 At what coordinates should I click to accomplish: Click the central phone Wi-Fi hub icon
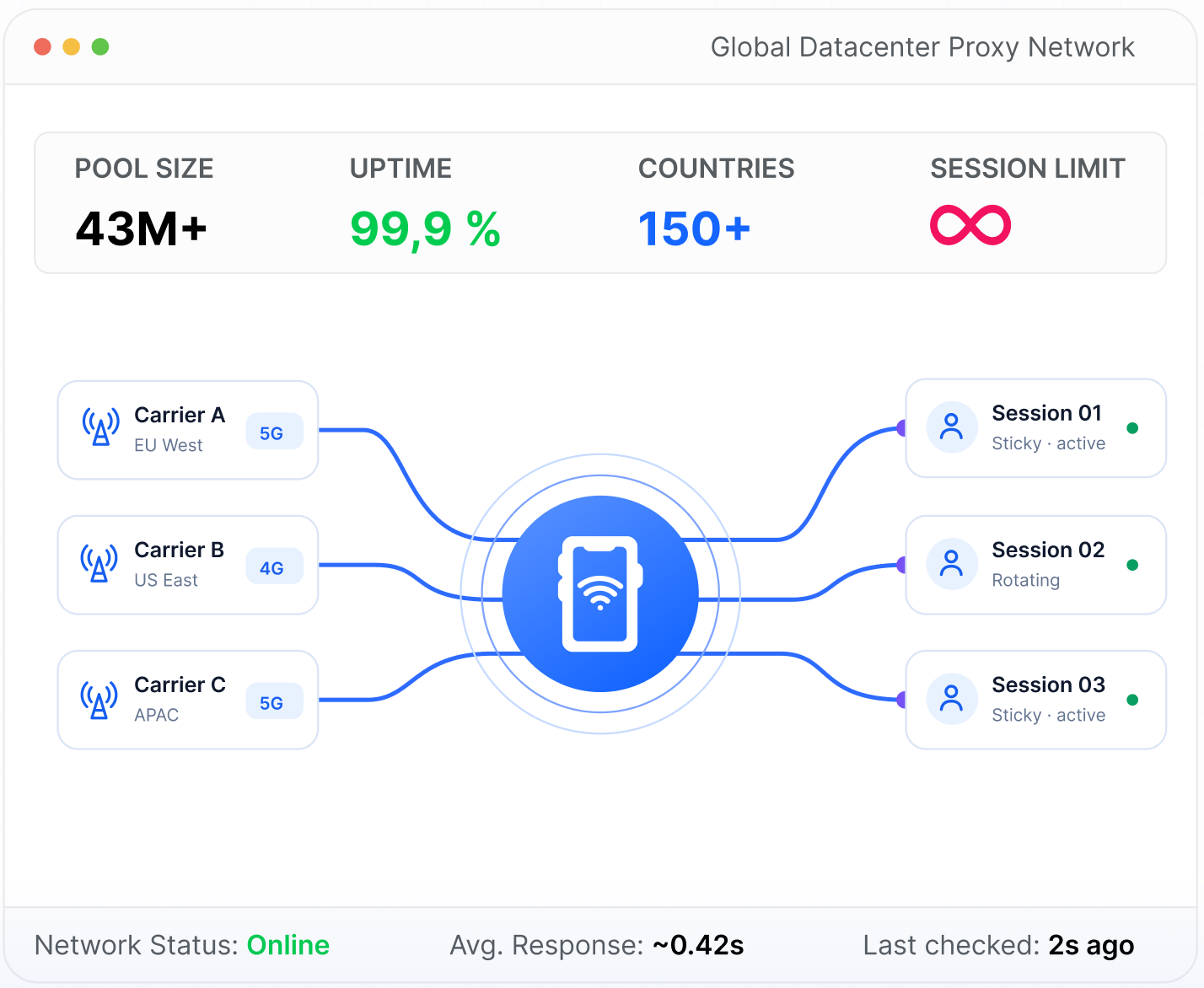600,593
